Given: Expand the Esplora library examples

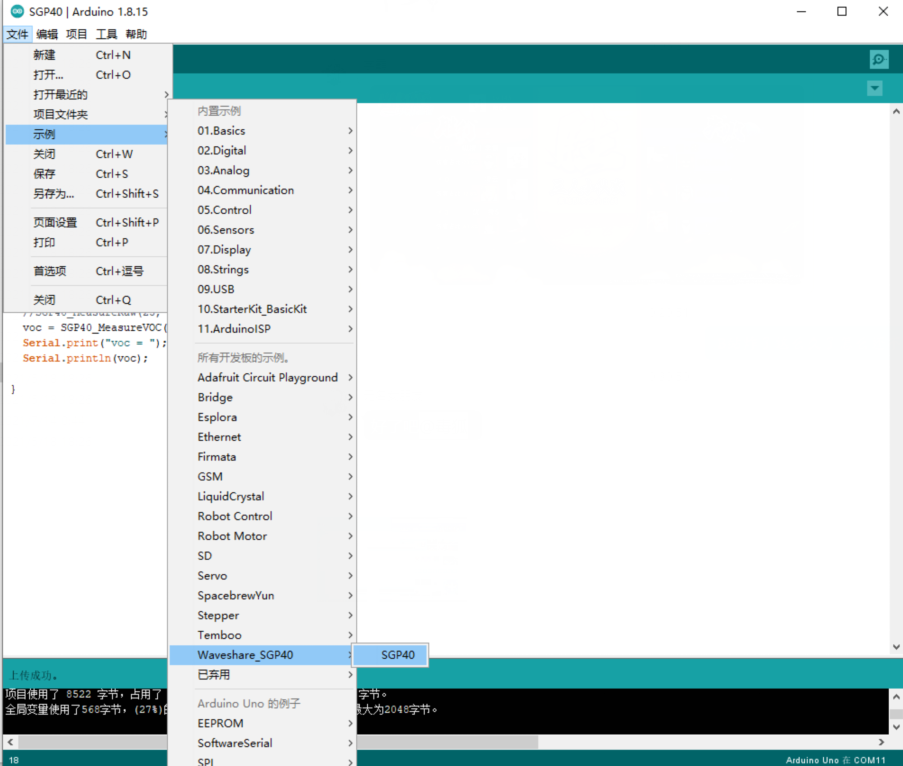Looking at the screenshot, I should (x=263, y=417).
